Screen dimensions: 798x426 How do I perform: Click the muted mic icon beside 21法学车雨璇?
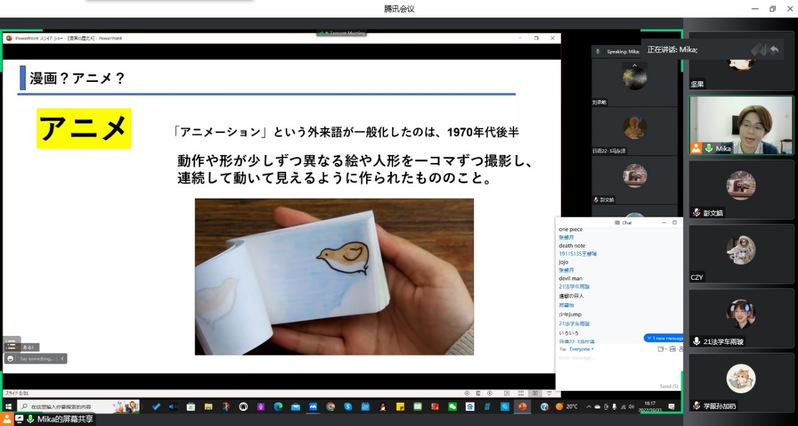tap(696, 341)
